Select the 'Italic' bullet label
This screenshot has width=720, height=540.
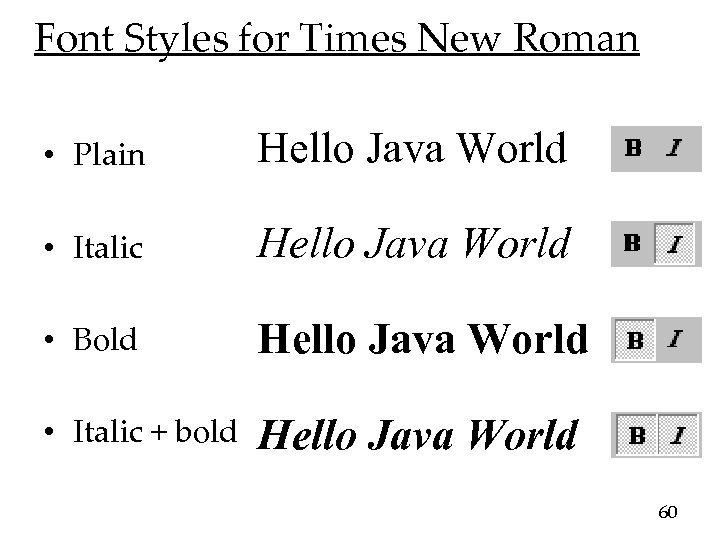tap(108, 249)
